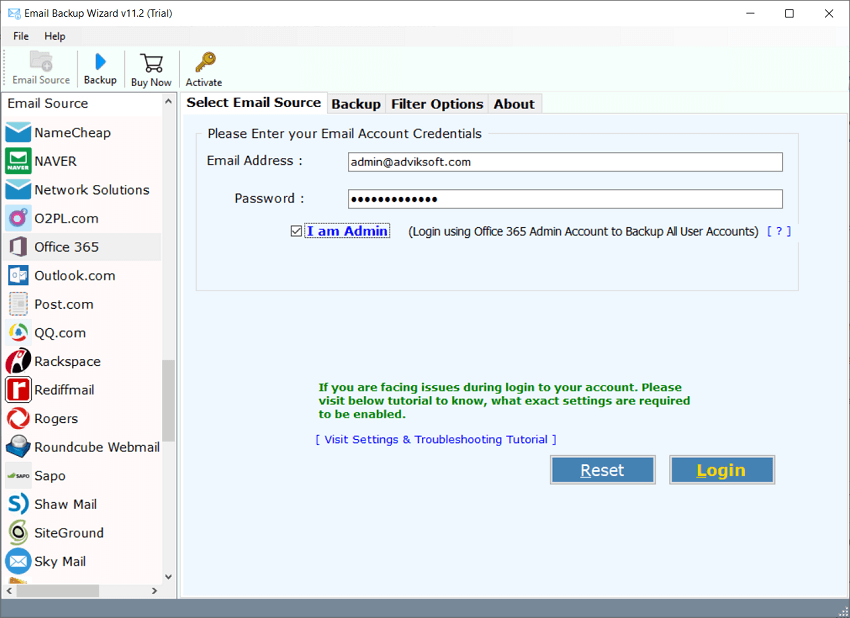Viewport: 850px width, 618px height.
Task: Open Visit Settings & Troubleshooting Tutorial link
Action: (x=436, y=439)
